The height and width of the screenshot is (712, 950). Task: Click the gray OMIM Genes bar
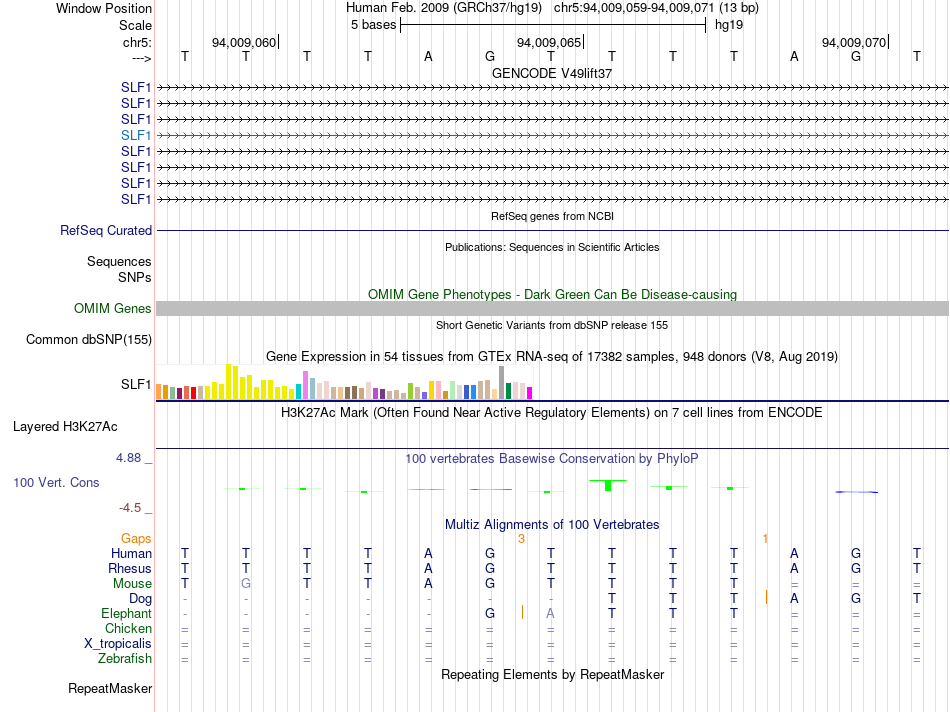[552, 308]
